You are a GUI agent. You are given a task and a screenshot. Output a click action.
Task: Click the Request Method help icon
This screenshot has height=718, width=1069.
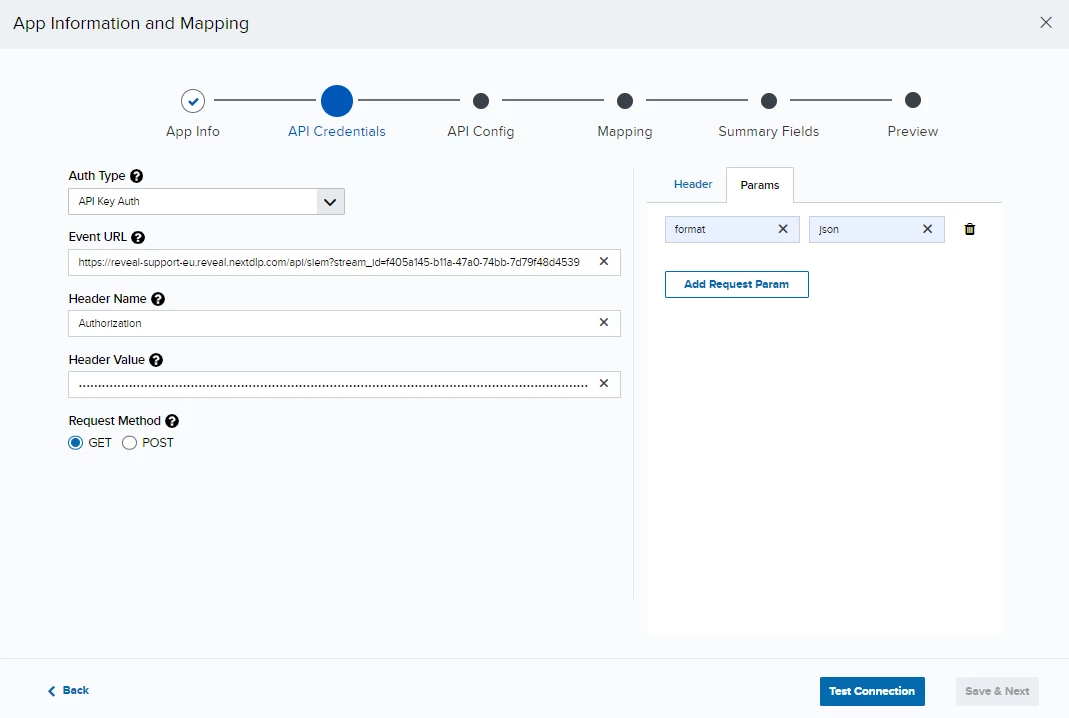pos(172,421)
